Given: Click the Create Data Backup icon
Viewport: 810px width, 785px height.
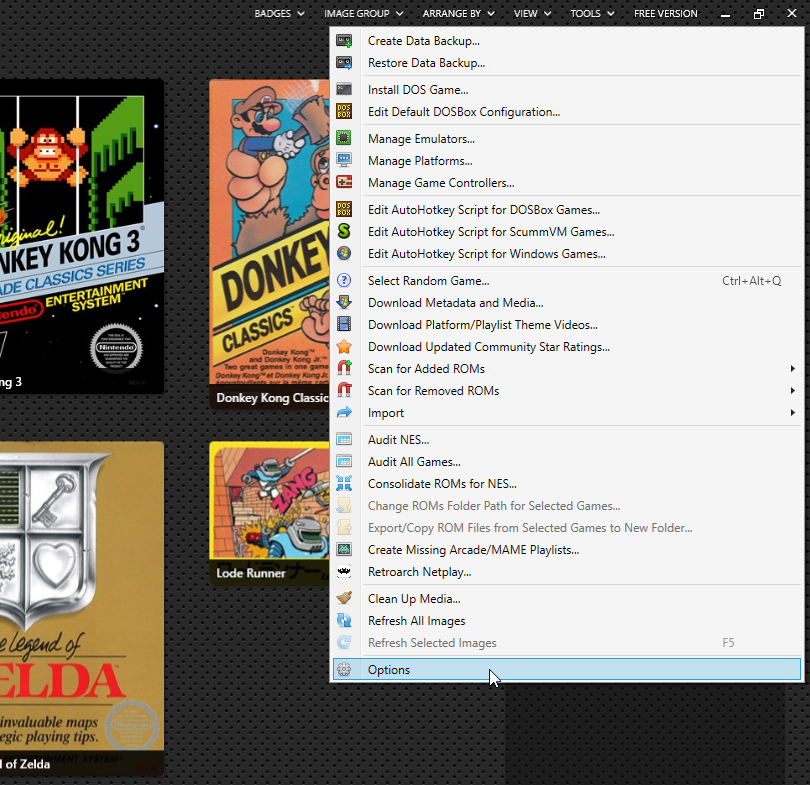Looking at the screenshot, I should pos(344,41).
